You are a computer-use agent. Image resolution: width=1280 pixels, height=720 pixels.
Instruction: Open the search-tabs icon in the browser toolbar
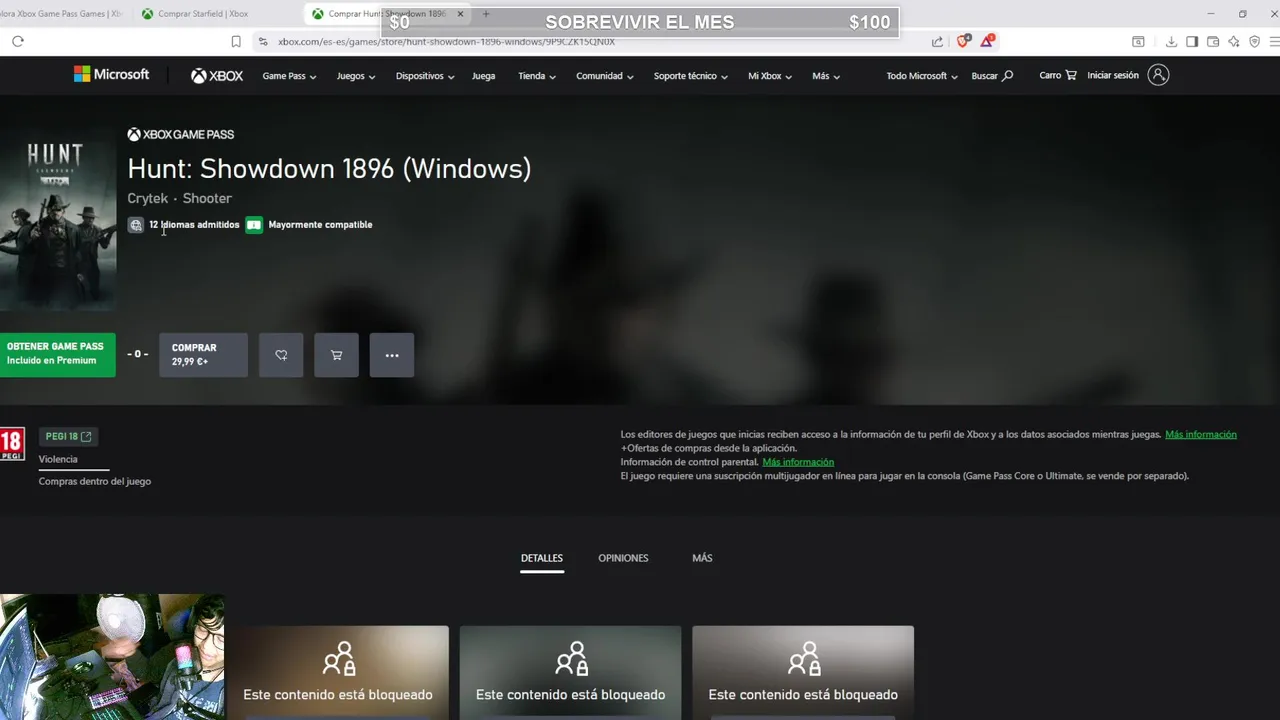pos(1138,41)
